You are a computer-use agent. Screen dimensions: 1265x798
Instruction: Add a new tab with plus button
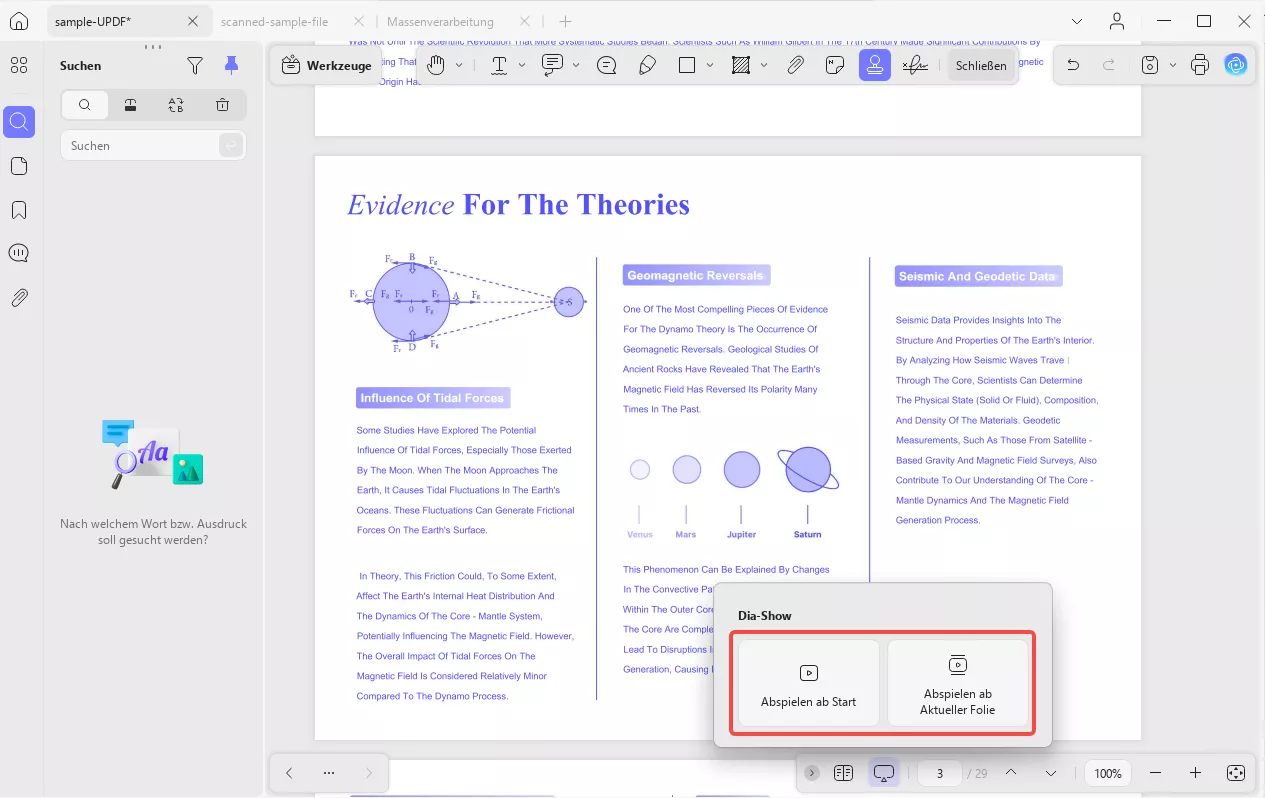565,21
